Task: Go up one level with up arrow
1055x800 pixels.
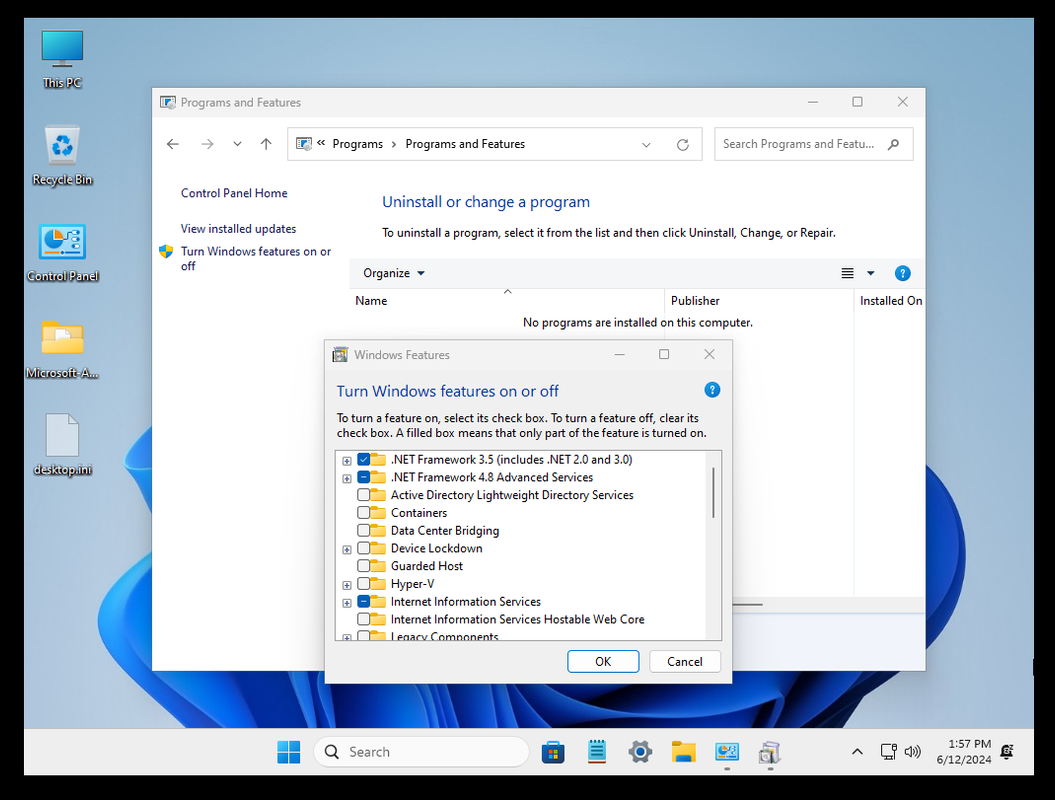Action: click(266, 144)
